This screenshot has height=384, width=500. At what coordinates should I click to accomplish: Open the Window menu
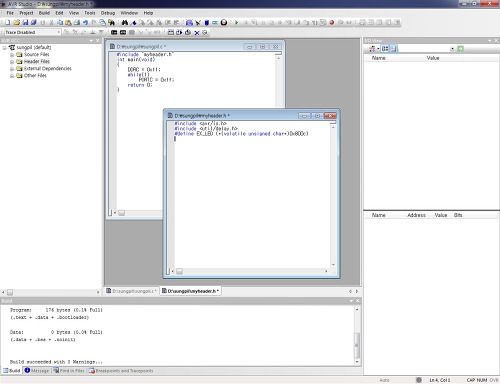click(129, 13)
